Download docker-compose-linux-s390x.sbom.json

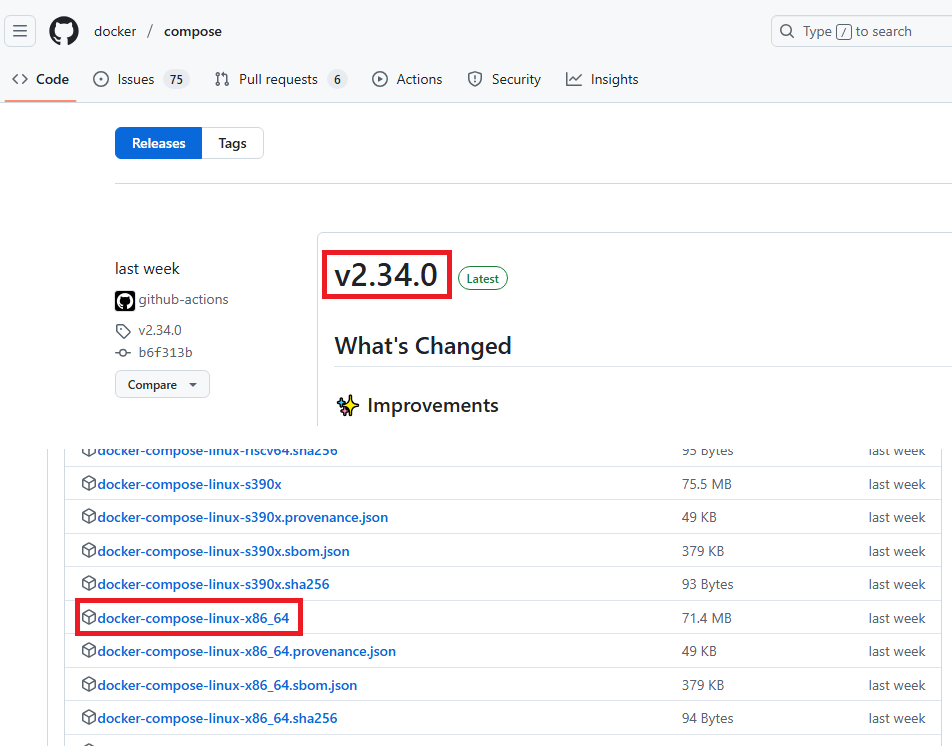tap(223, 551)
